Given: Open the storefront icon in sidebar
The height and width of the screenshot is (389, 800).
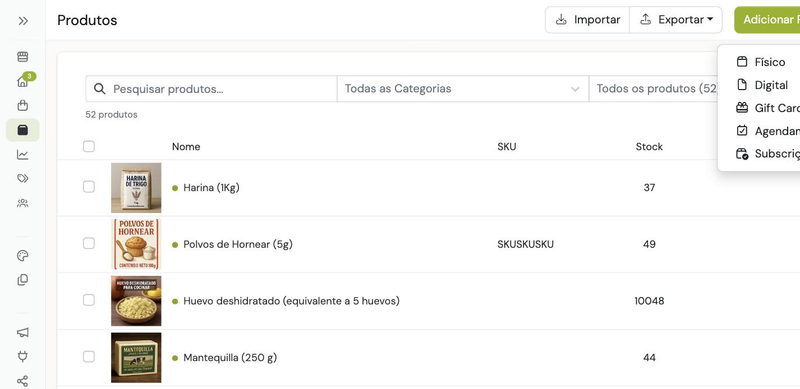Looking at the screenshot, I should 22,57.
